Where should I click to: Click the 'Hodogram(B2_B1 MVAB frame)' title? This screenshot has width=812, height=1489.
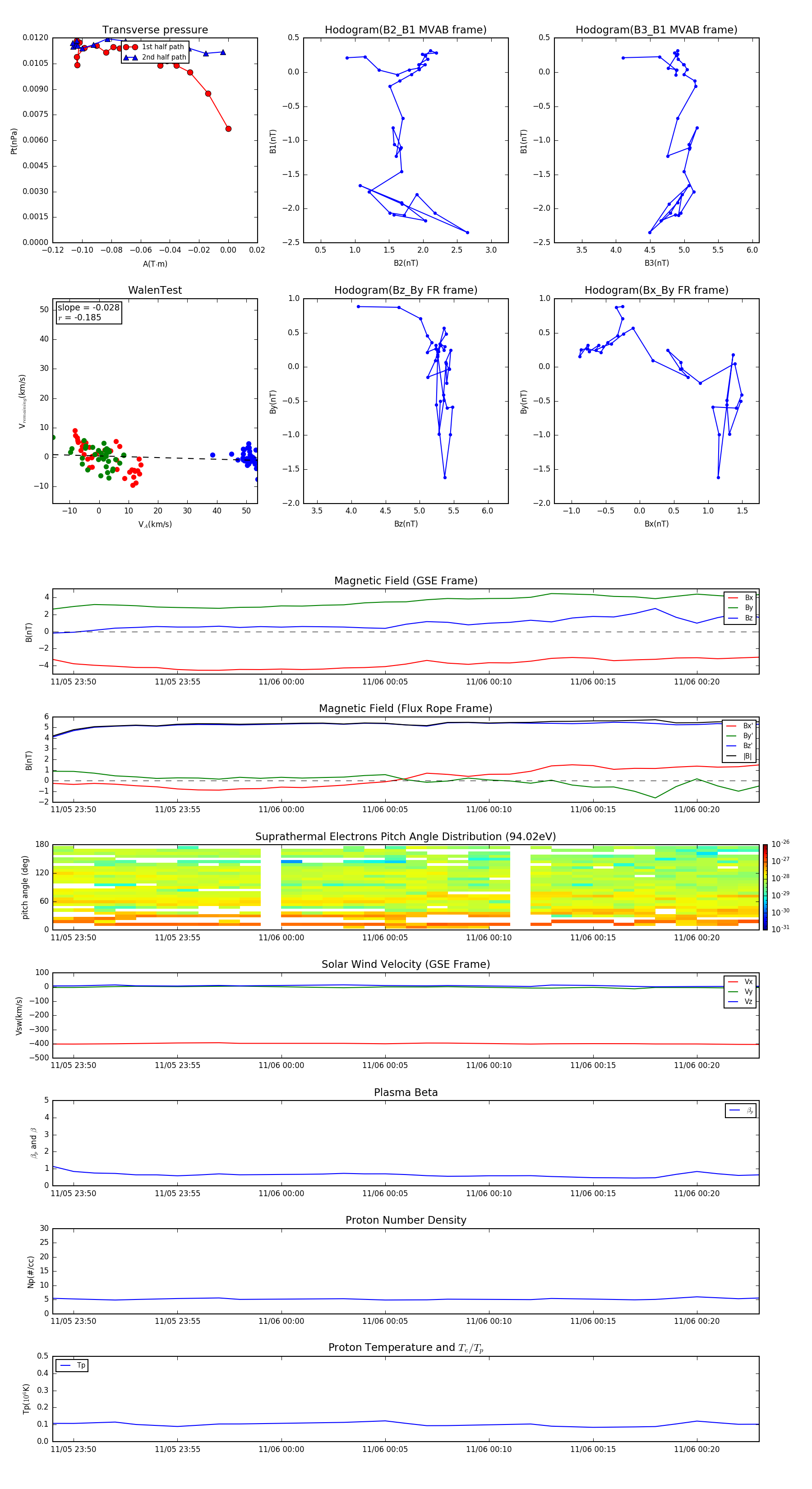tap(406, 30)
